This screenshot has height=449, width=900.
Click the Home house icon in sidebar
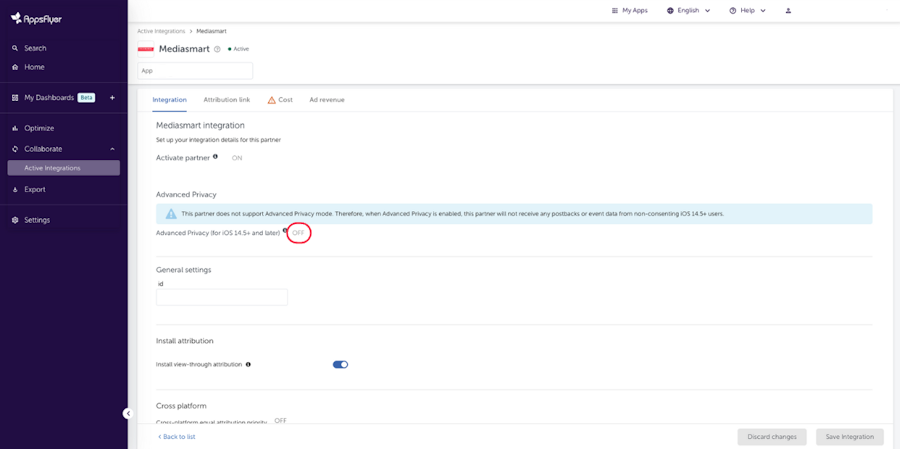15,67
